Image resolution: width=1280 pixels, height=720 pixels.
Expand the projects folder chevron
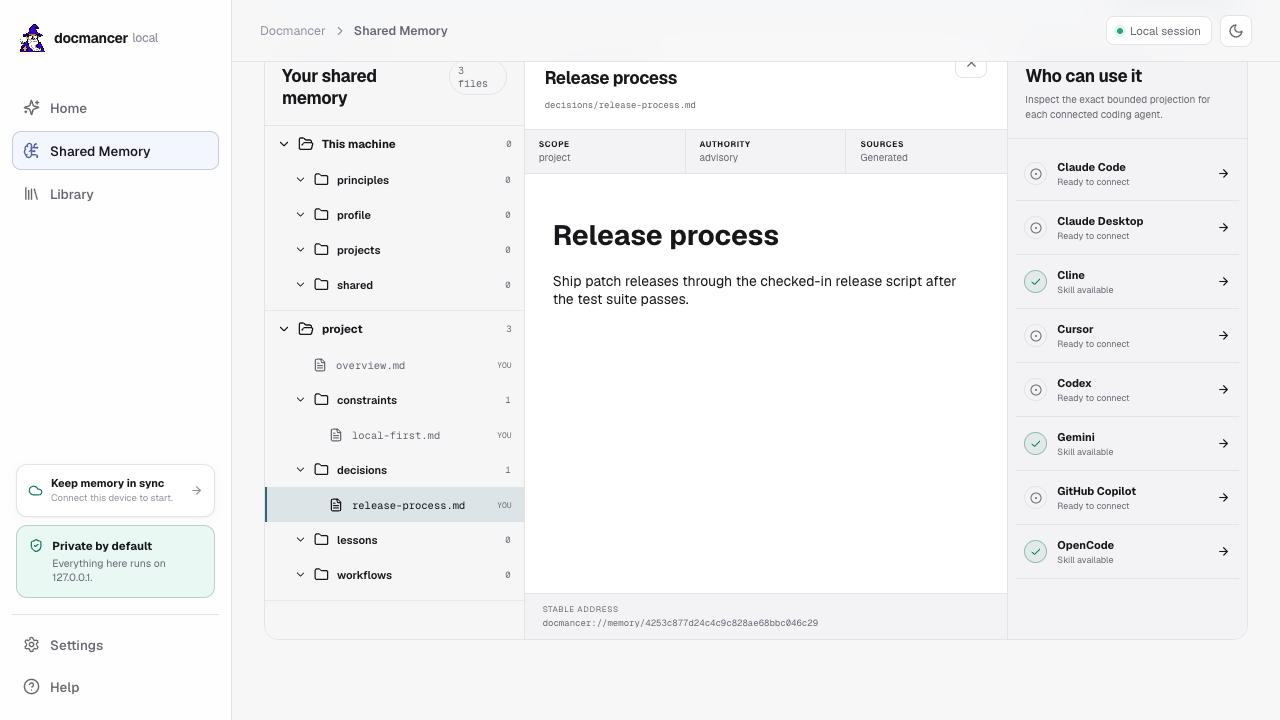300,250
